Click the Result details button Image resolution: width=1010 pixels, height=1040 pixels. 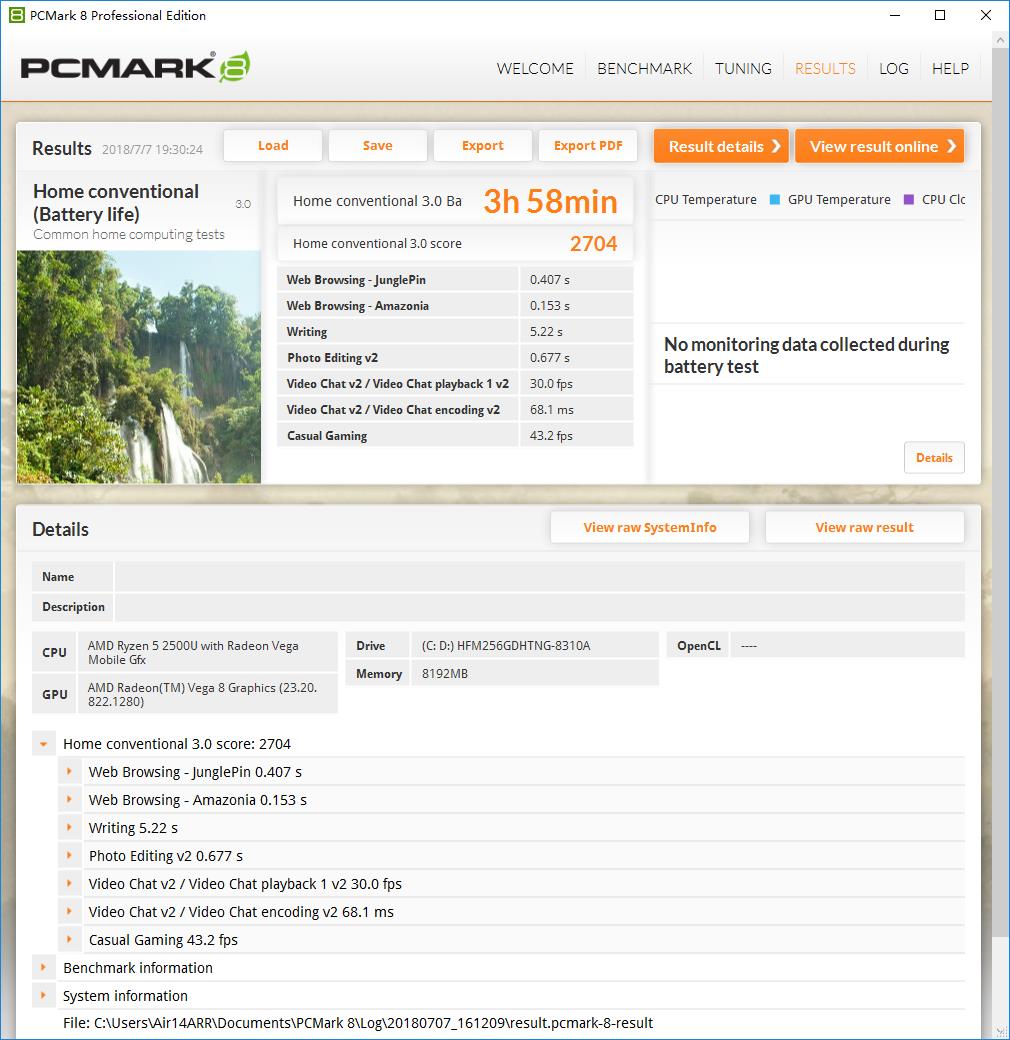pos(721,146)
